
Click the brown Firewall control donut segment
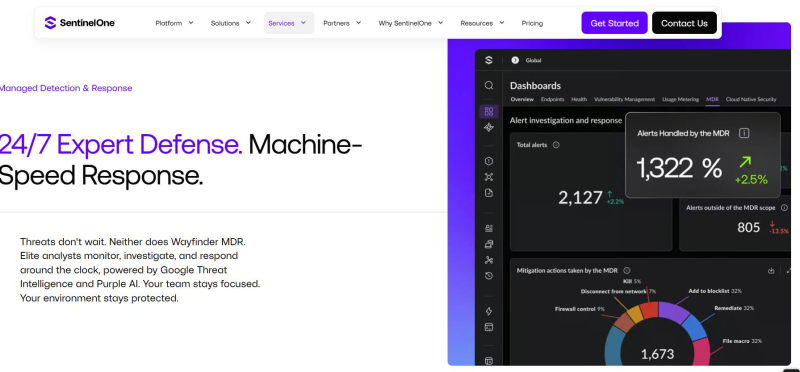coord(623,324)
